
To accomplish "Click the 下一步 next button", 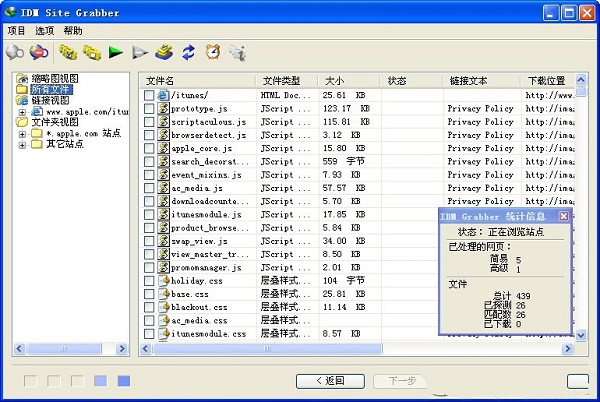I will (x=402, y=381).
